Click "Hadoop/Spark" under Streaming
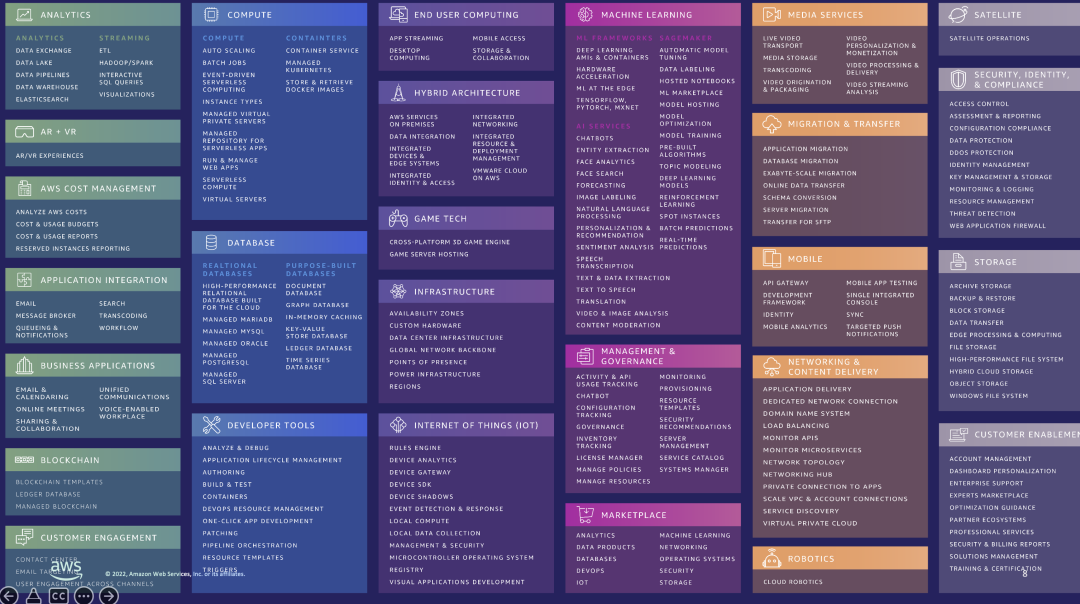 coord(126,63)
